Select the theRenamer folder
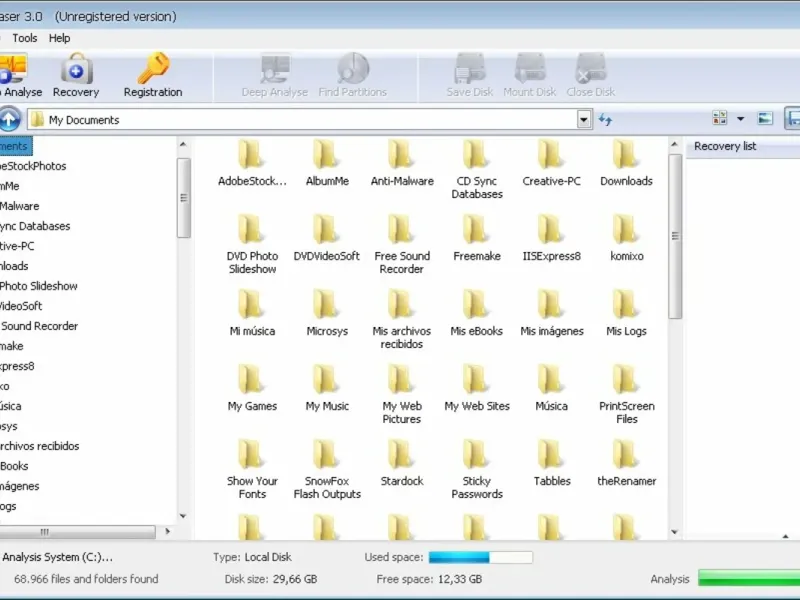The height and width of the screenshot is (600, 800). click(x=627, y=463)
